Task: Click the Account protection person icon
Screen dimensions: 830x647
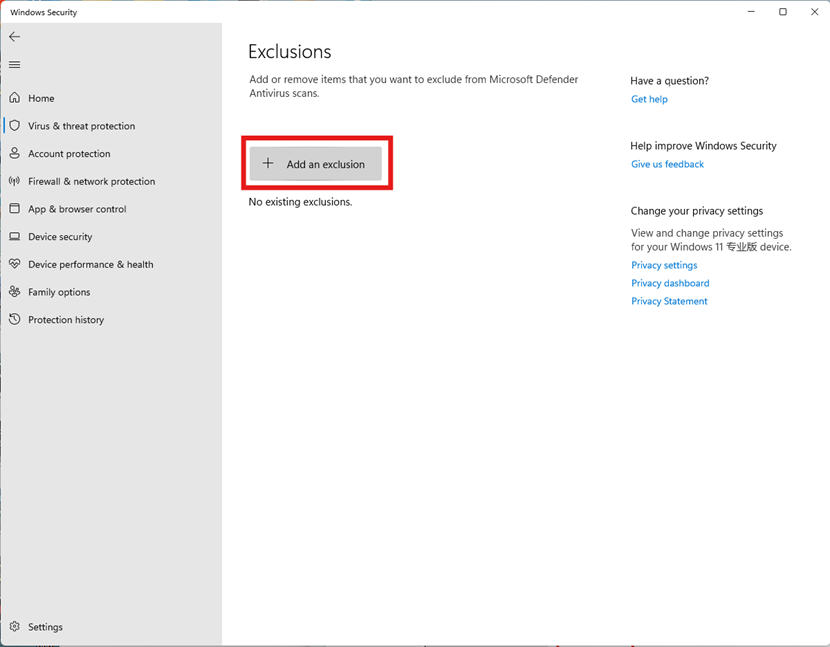Action: [15, 153]
